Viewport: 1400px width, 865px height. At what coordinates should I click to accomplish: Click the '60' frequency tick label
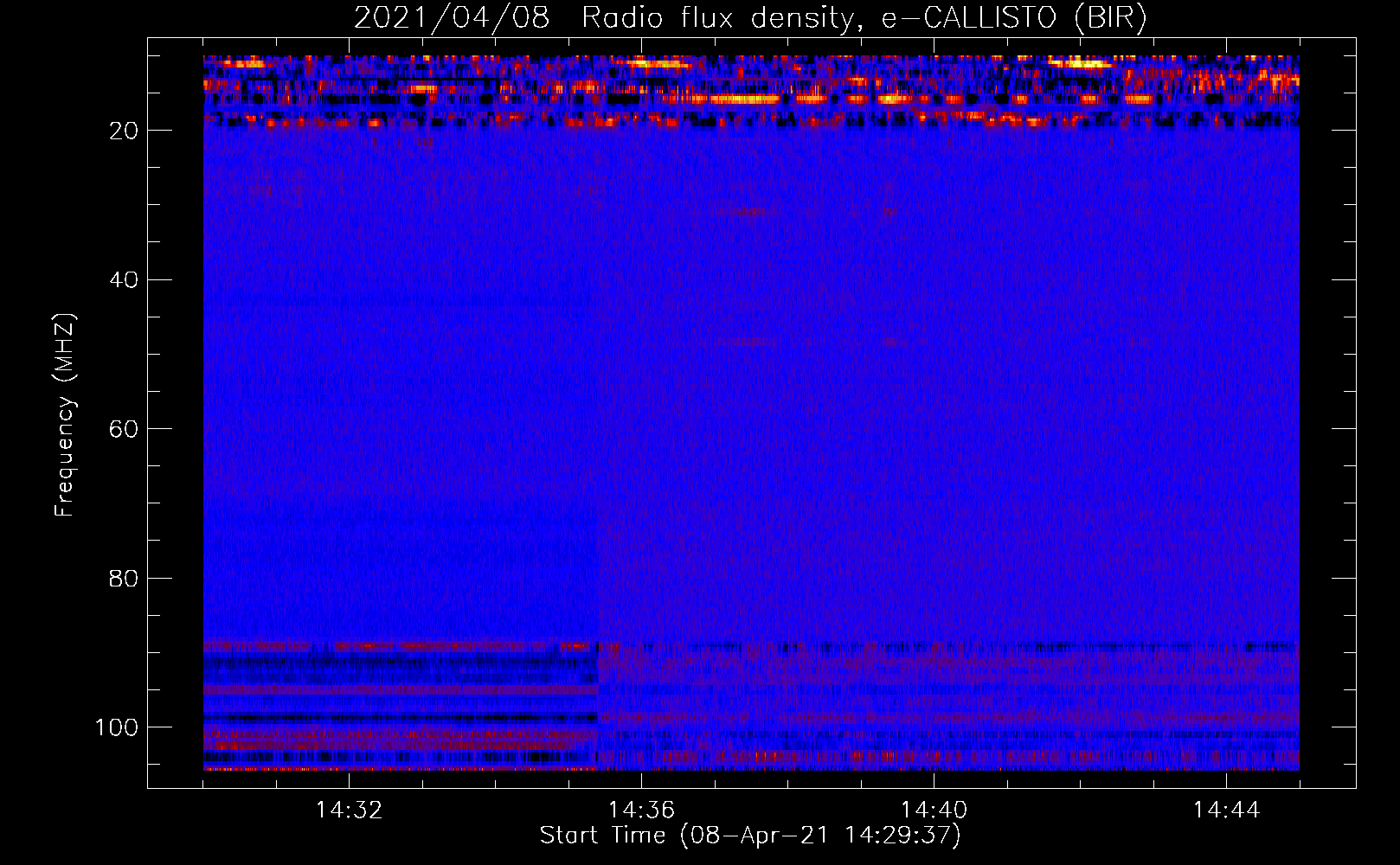(x=124, y=430)
